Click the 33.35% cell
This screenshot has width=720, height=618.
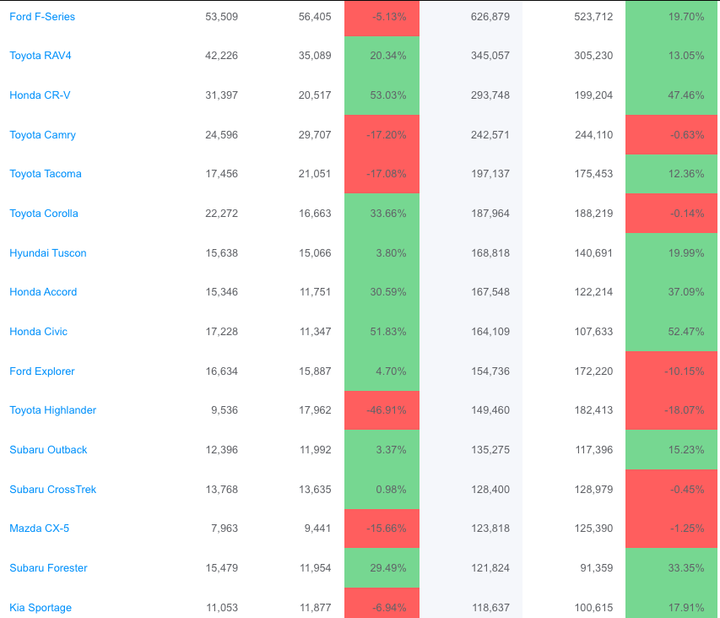click(x=671, y=568)
